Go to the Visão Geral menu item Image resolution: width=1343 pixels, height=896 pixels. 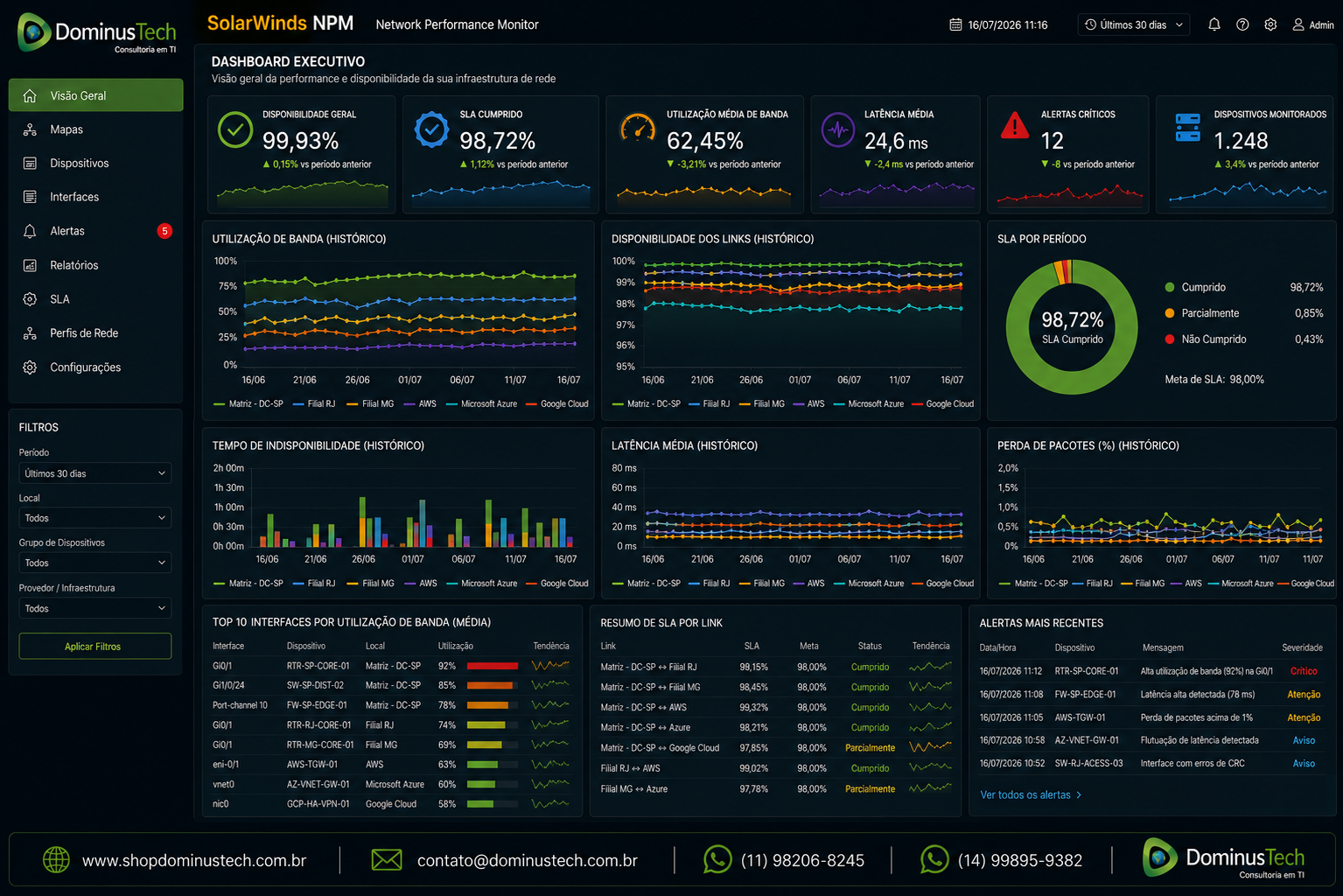coord(95,95)
